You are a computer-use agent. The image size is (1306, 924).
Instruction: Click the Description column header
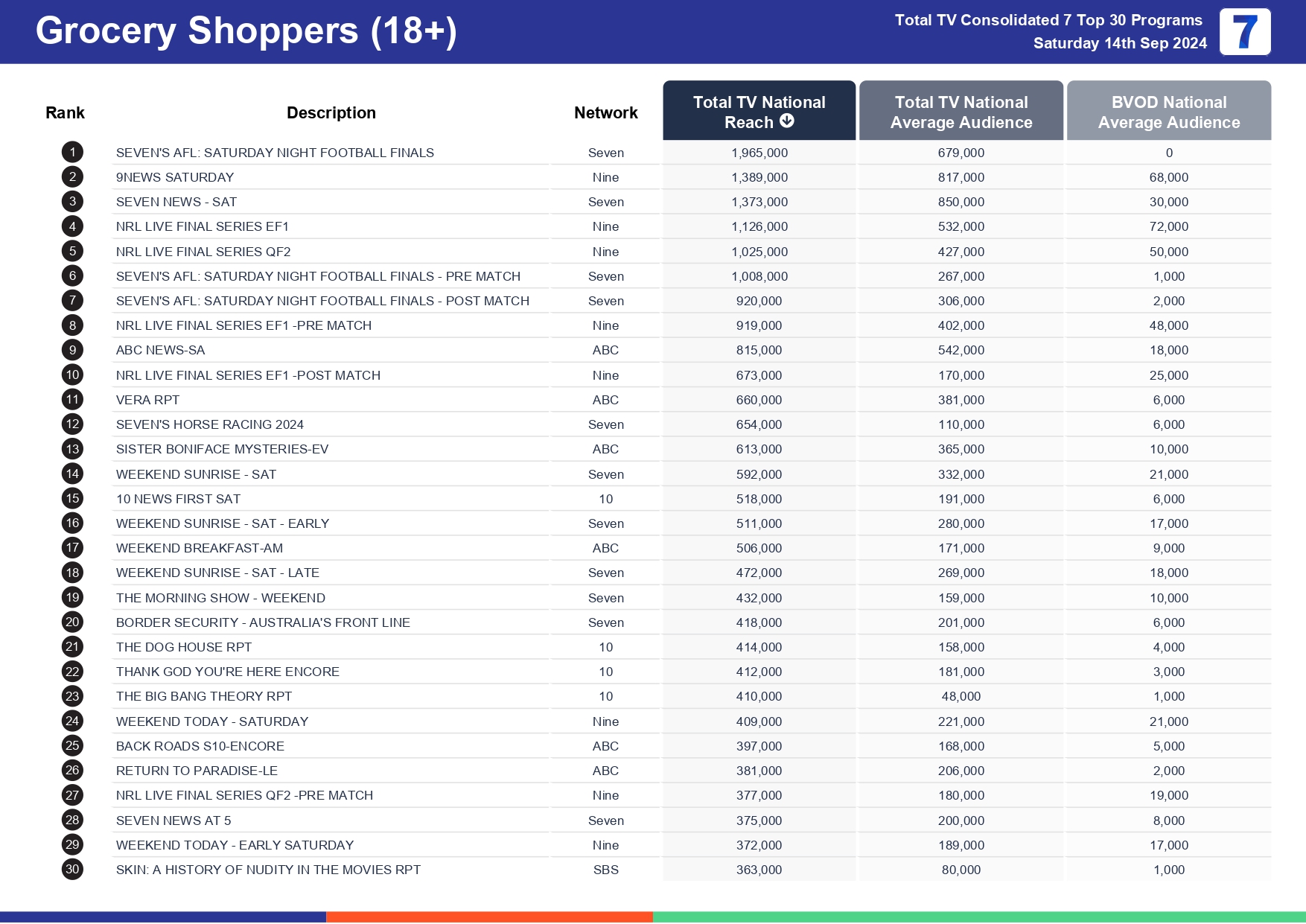point(331,112)
